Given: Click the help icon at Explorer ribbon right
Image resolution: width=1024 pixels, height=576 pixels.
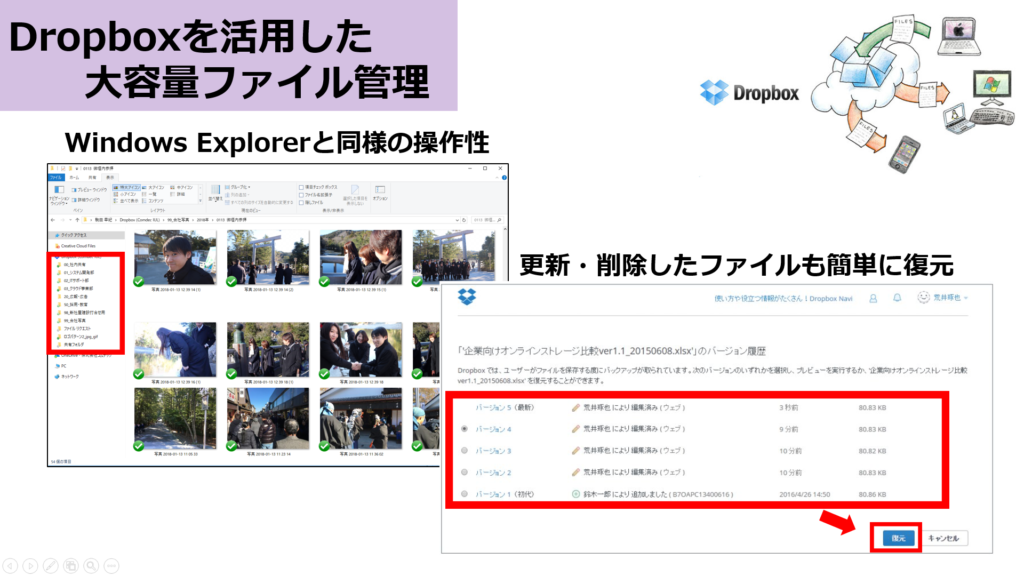Looking at the screenshot, I should pos(504,177).
